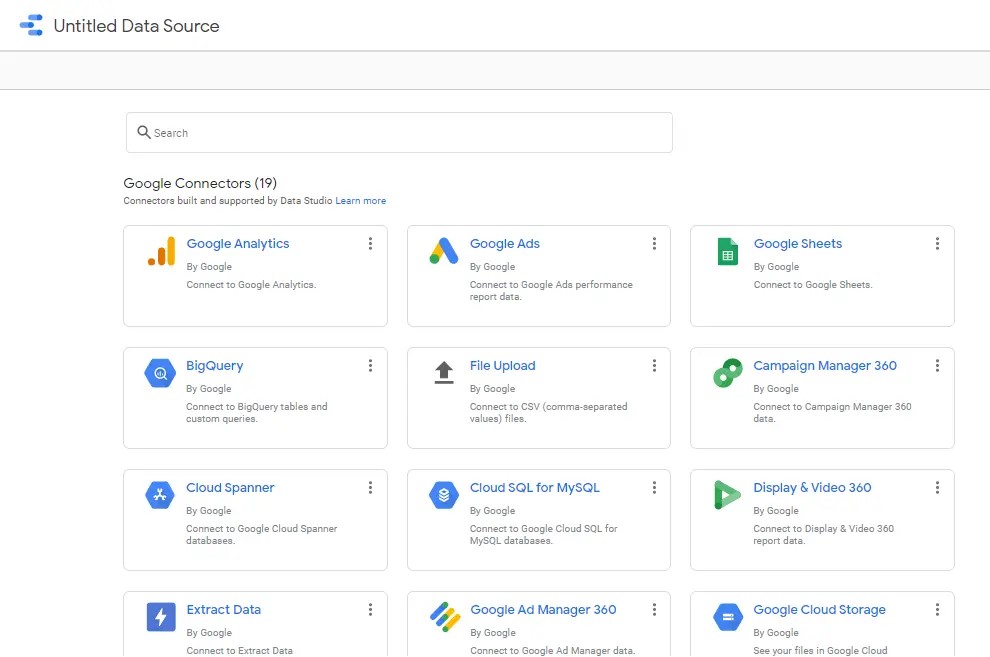Click CSV comma-separated values description
This screenshot has width=990, height=657.
[x=549, y=413]
